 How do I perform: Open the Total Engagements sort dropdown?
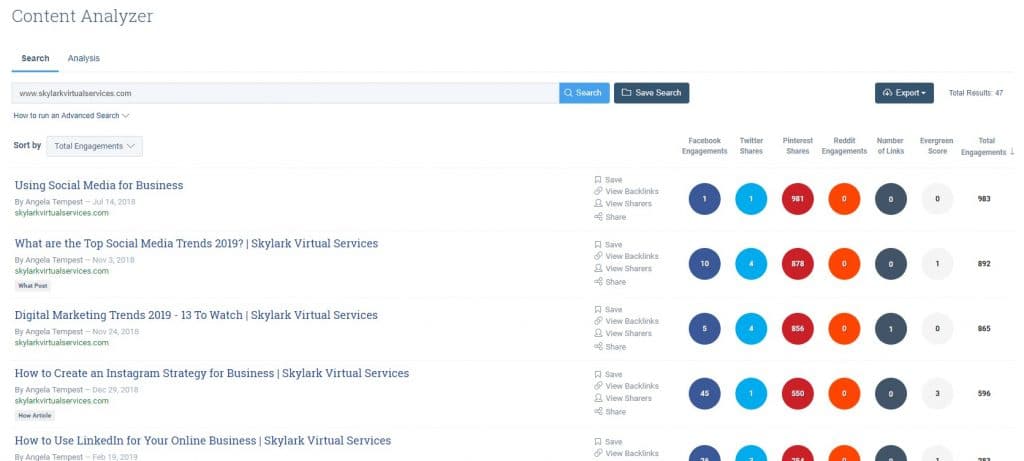[95, 146]
